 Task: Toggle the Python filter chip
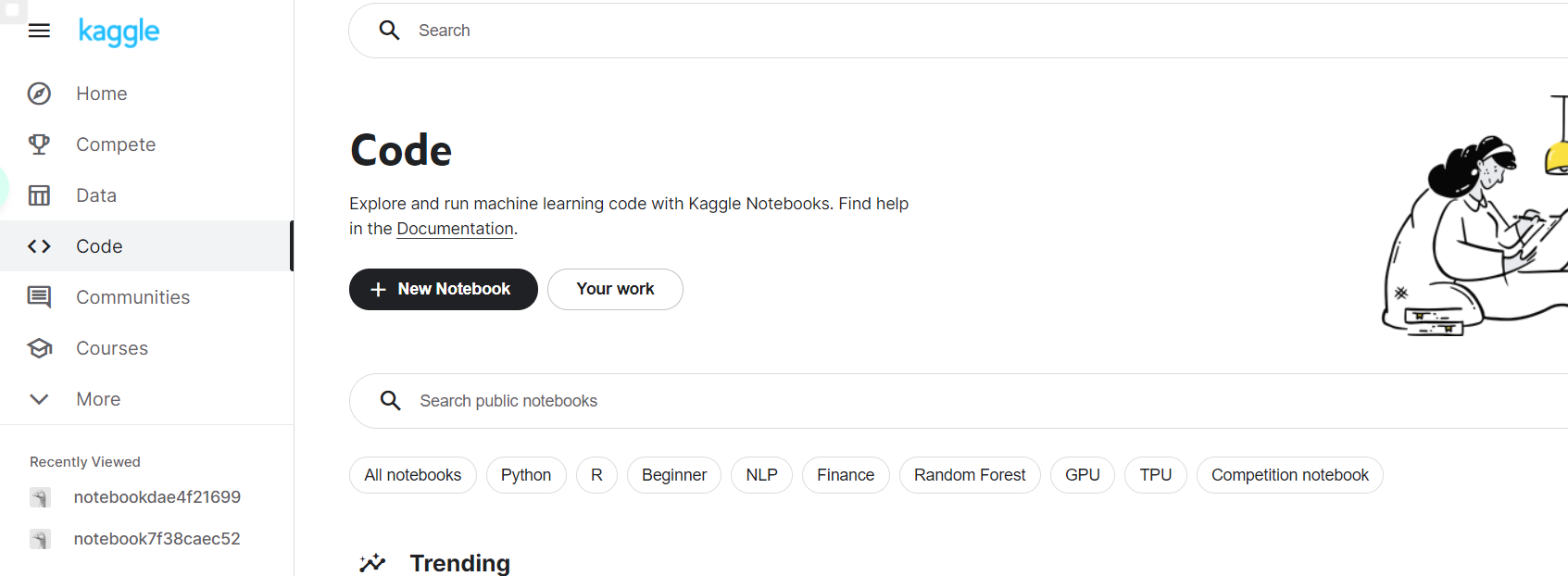(x=526, y=475)
